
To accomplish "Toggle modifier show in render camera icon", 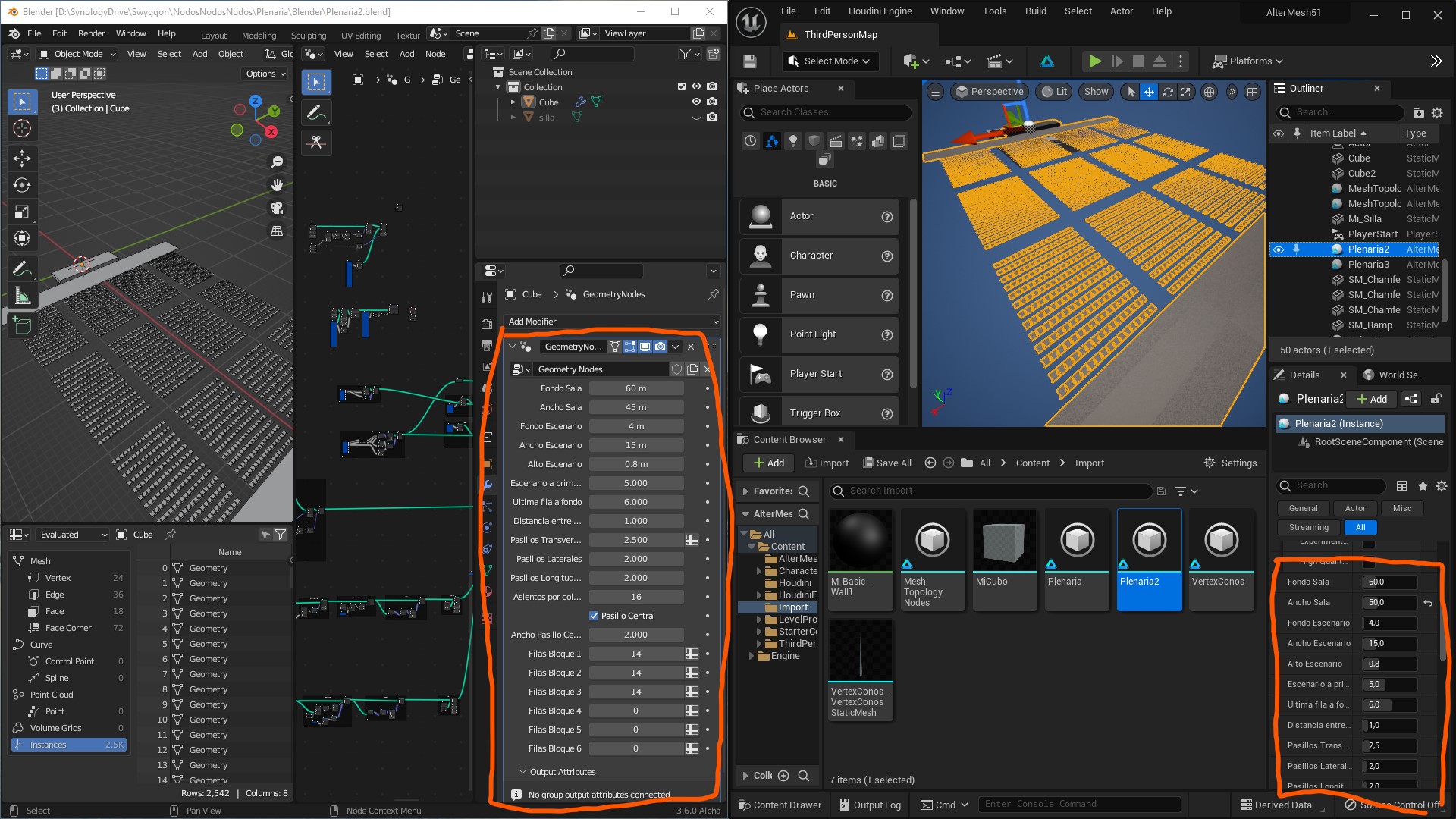I will (660, 347).
